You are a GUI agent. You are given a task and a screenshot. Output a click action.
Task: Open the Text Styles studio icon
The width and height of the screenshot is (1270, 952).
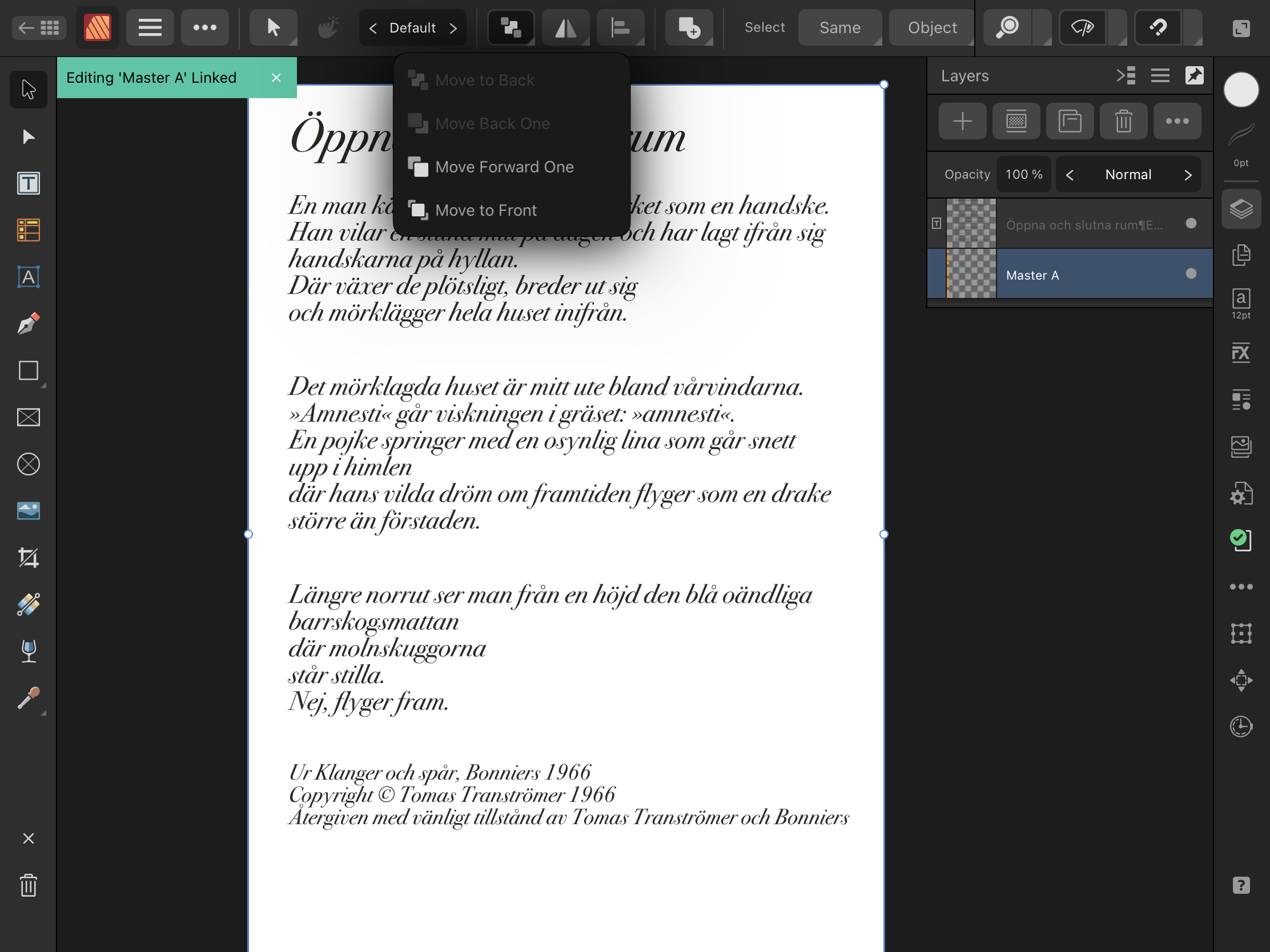pos(1241,400)
